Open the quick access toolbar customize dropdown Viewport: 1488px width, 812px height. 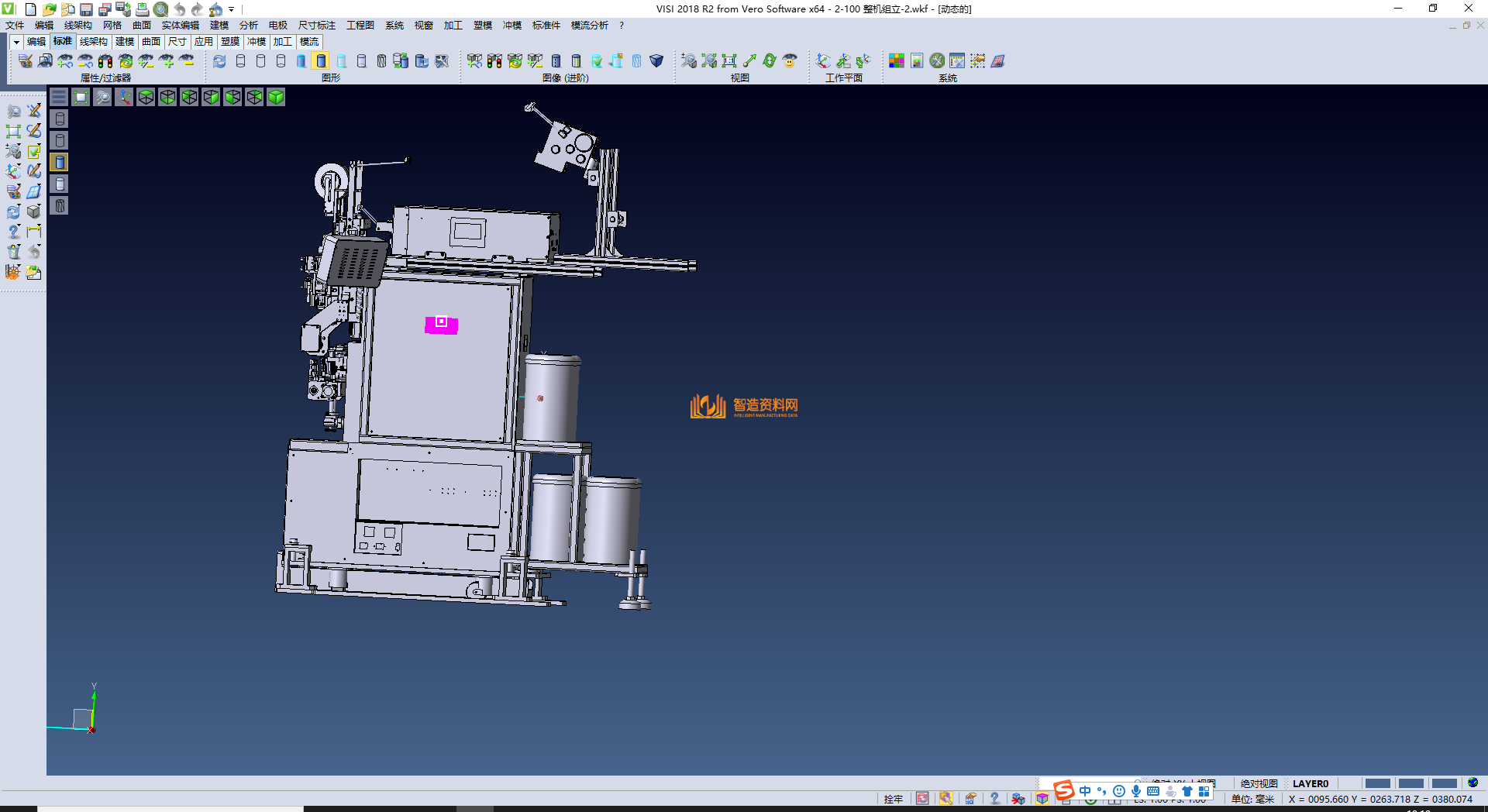tap(232, 9)
